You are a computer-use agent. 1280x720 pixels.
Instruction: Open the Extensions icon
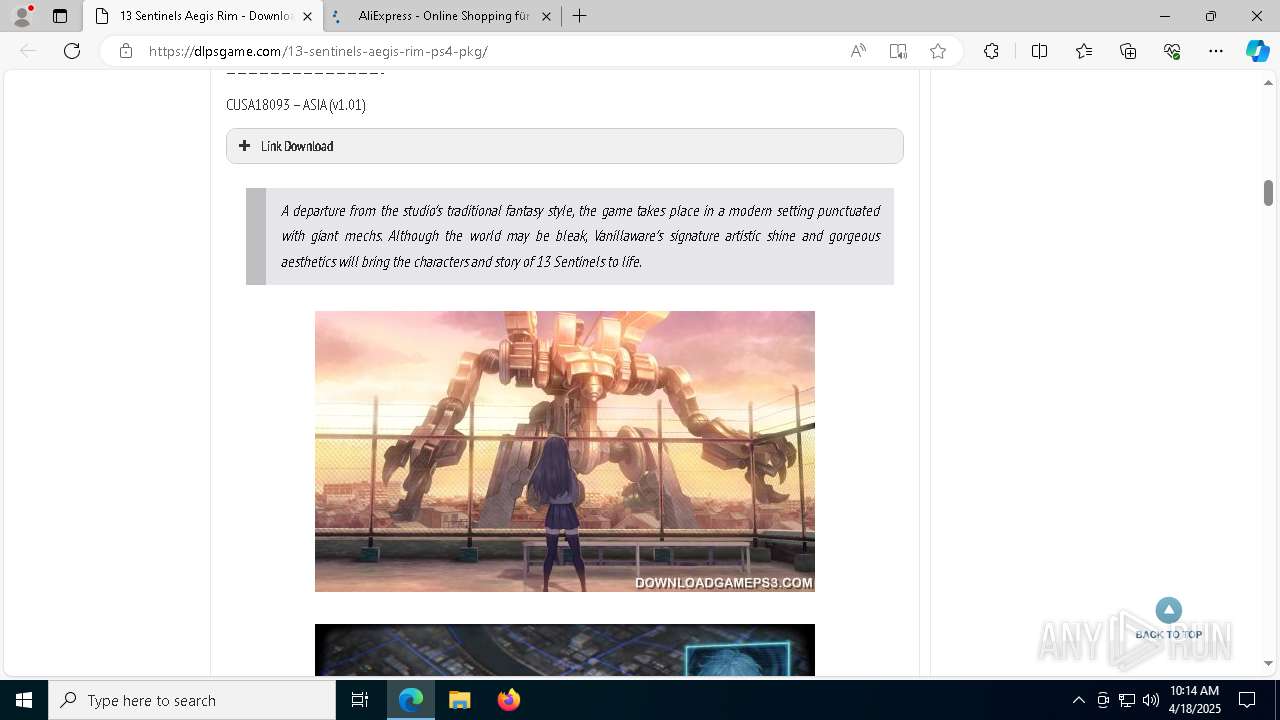[991, 51]
